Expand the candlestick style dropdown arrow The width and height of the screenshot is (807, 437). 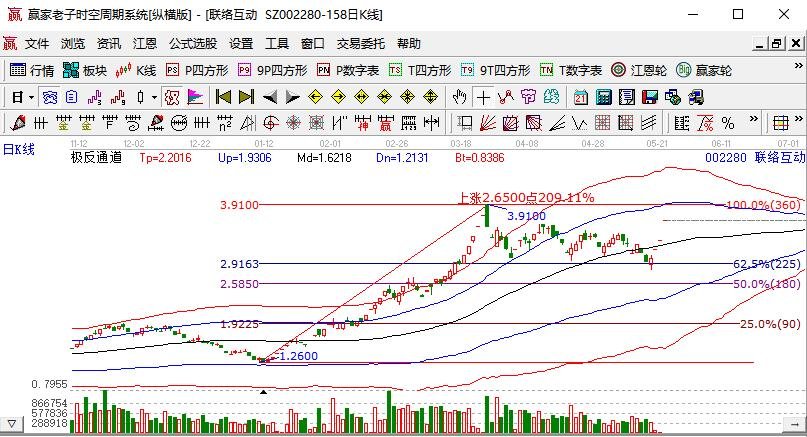tap(154, 97)
